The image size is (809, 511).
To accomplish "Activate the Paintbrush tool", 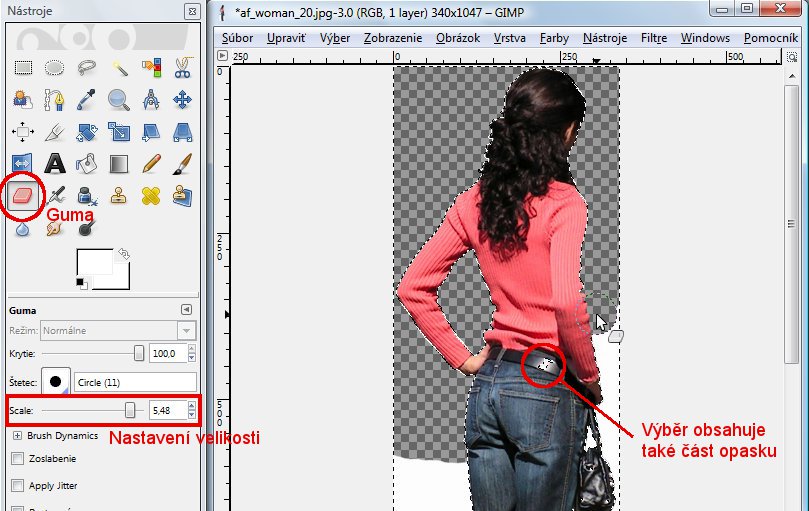I will [182, 164].
